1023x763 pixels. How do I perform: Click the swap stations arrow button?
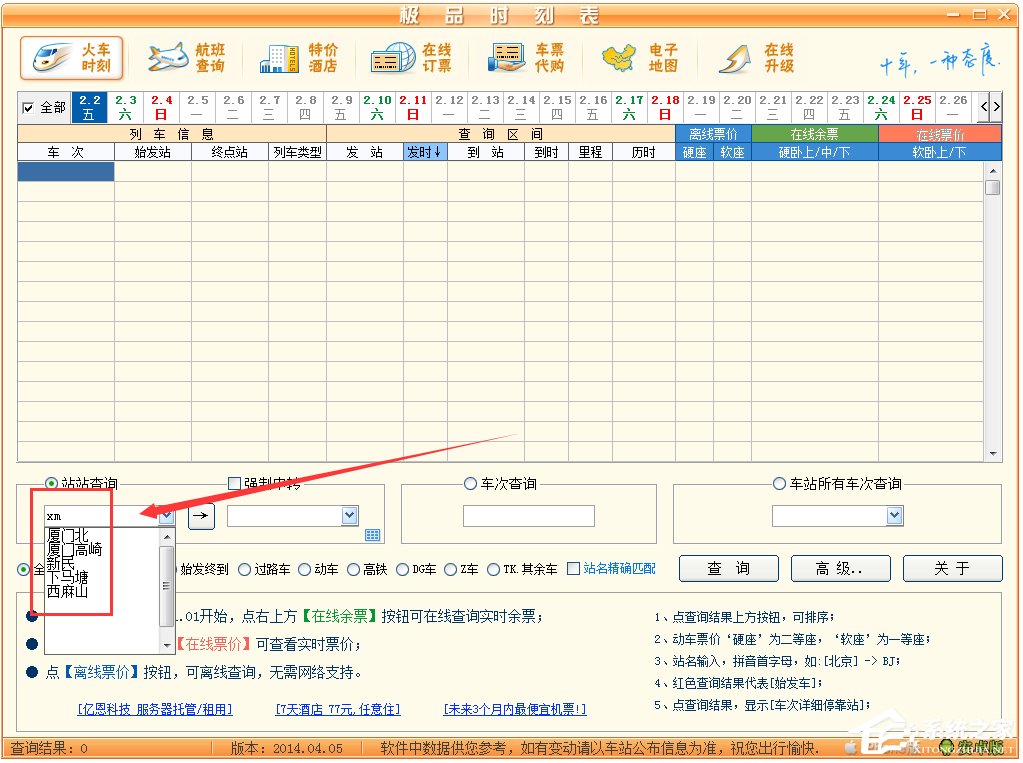201,516
